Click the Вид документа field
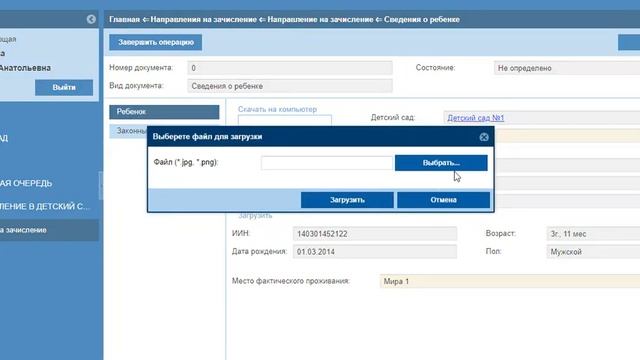The image size is (640, 360). click(290, 86)
